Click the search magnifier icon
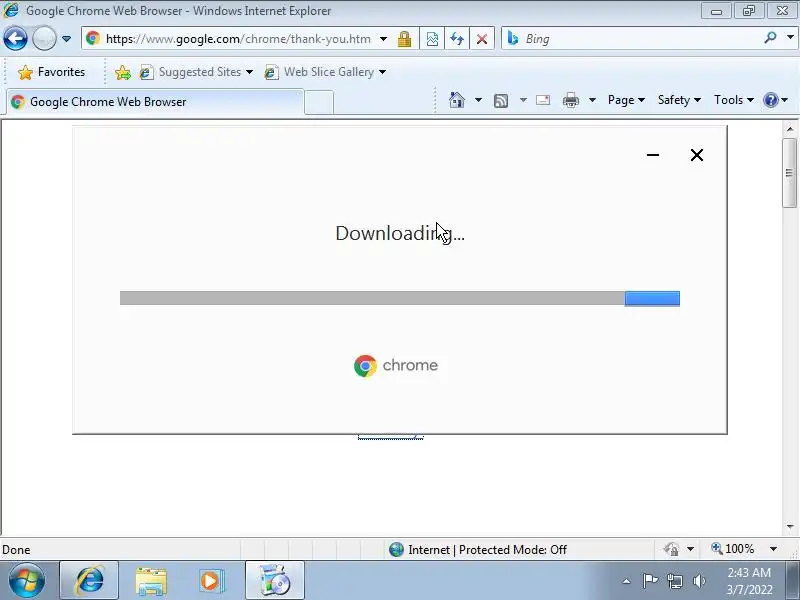Viewport: 800px width, 600px height. (770, 38)
